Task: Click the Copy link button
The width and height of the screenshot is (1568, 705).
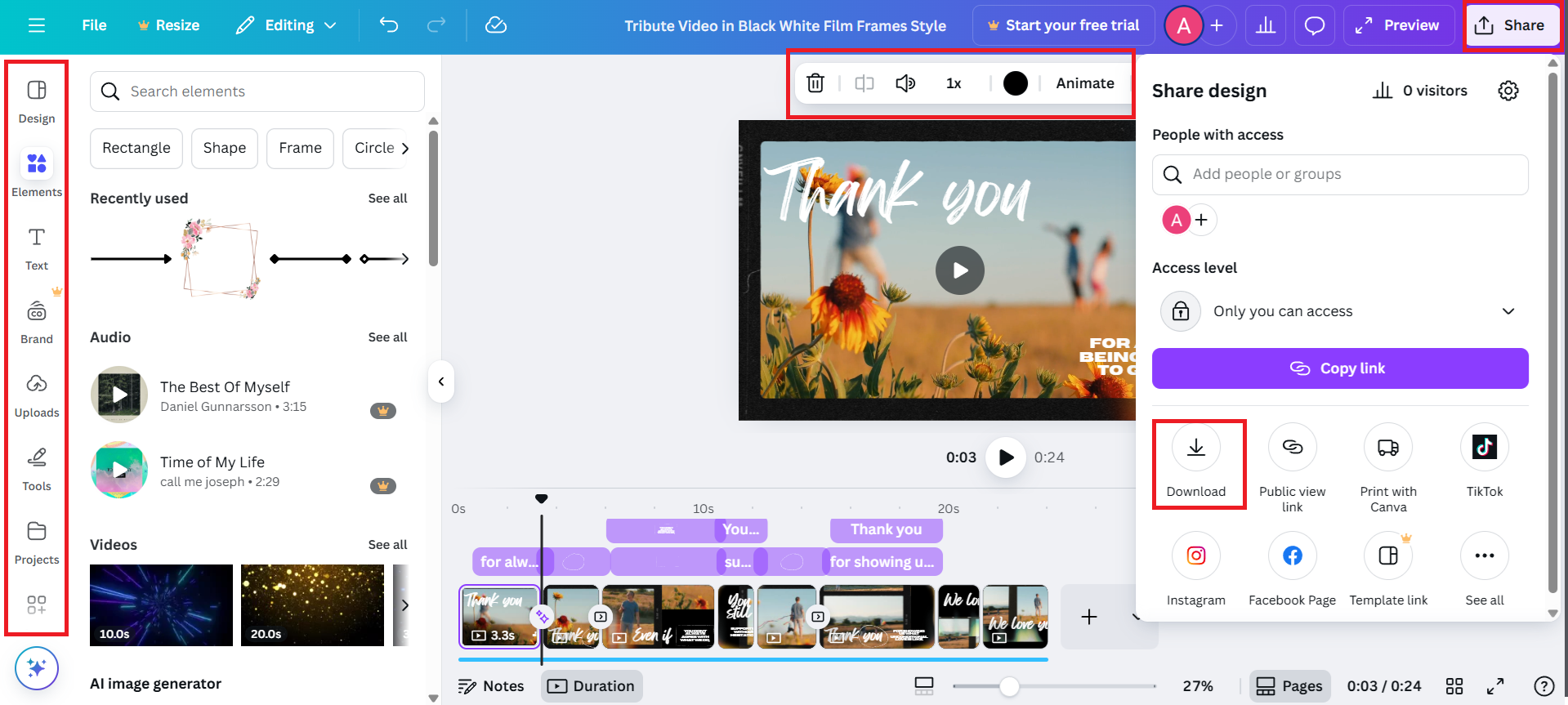Action: (1340, 368)
